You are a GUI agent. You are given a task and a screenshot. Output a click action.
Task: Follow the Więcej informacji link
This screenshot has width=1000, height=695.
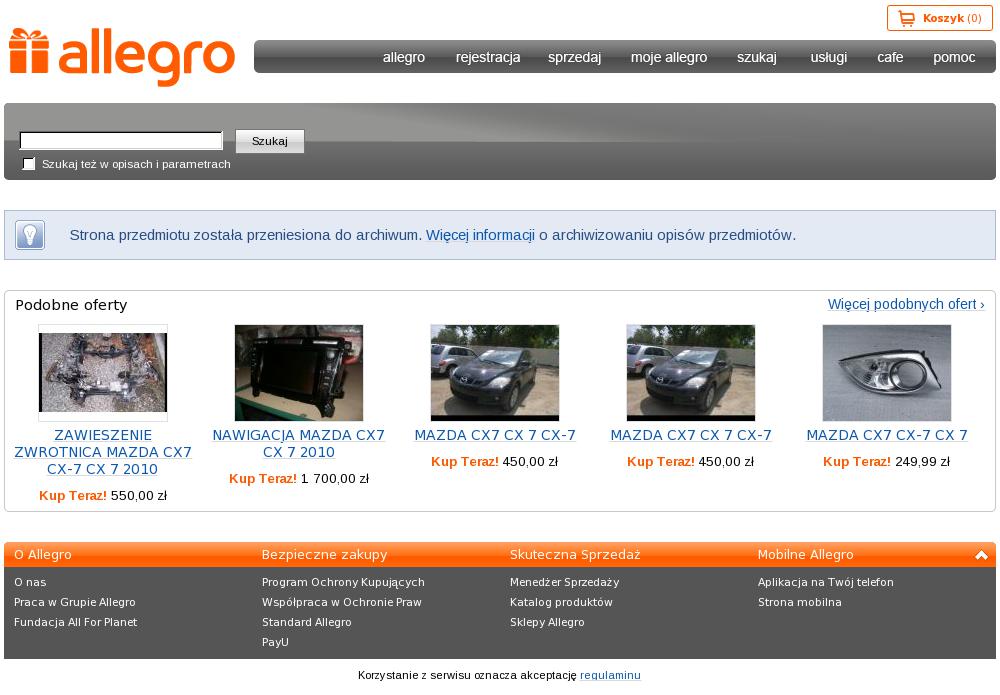tap(480, 235)
